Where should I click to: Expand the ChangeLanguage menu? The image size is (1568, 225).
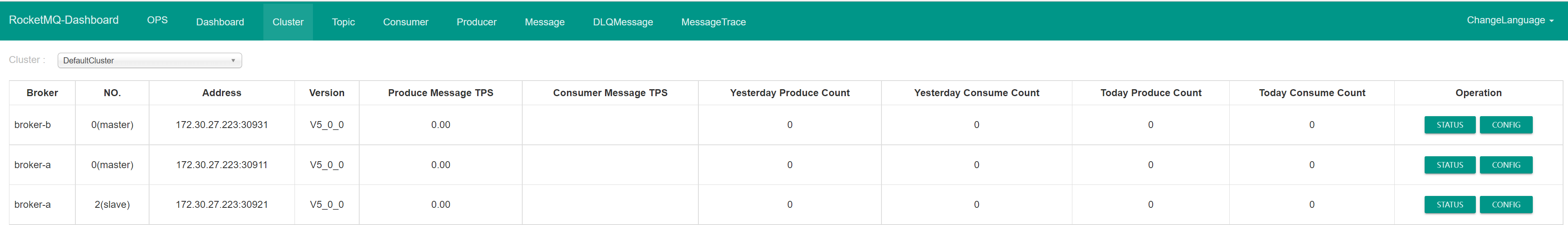tap(1509, 21)
